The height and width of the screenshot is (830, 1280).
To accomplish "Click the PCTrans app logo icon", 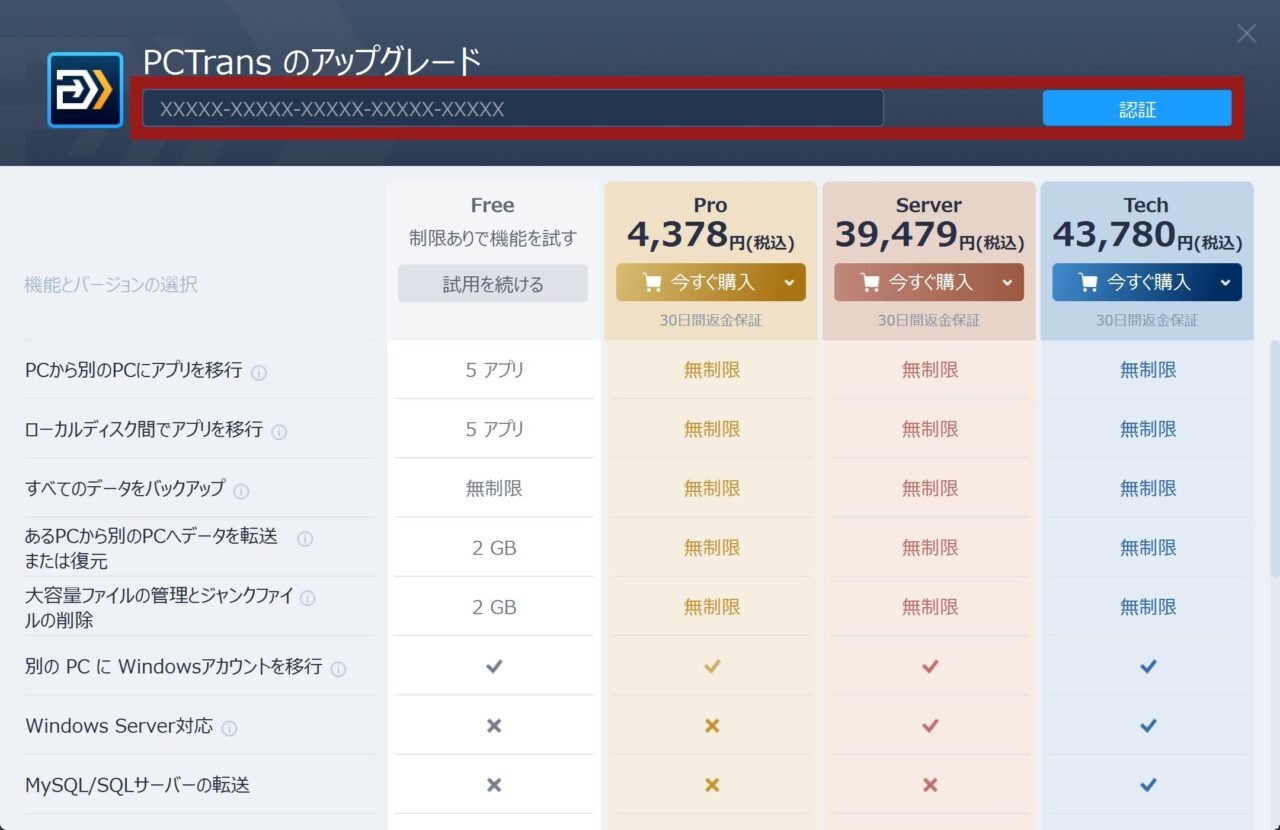I will coord(85,90).
